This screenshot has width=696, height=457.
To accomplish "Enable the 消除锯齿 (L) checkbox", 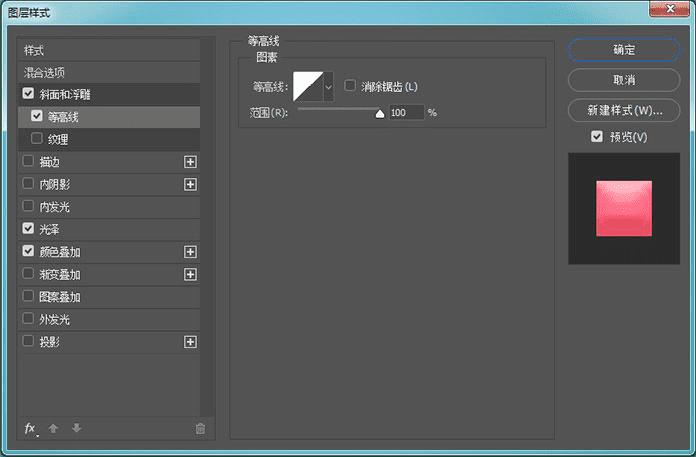I will [x=350, y=85].
